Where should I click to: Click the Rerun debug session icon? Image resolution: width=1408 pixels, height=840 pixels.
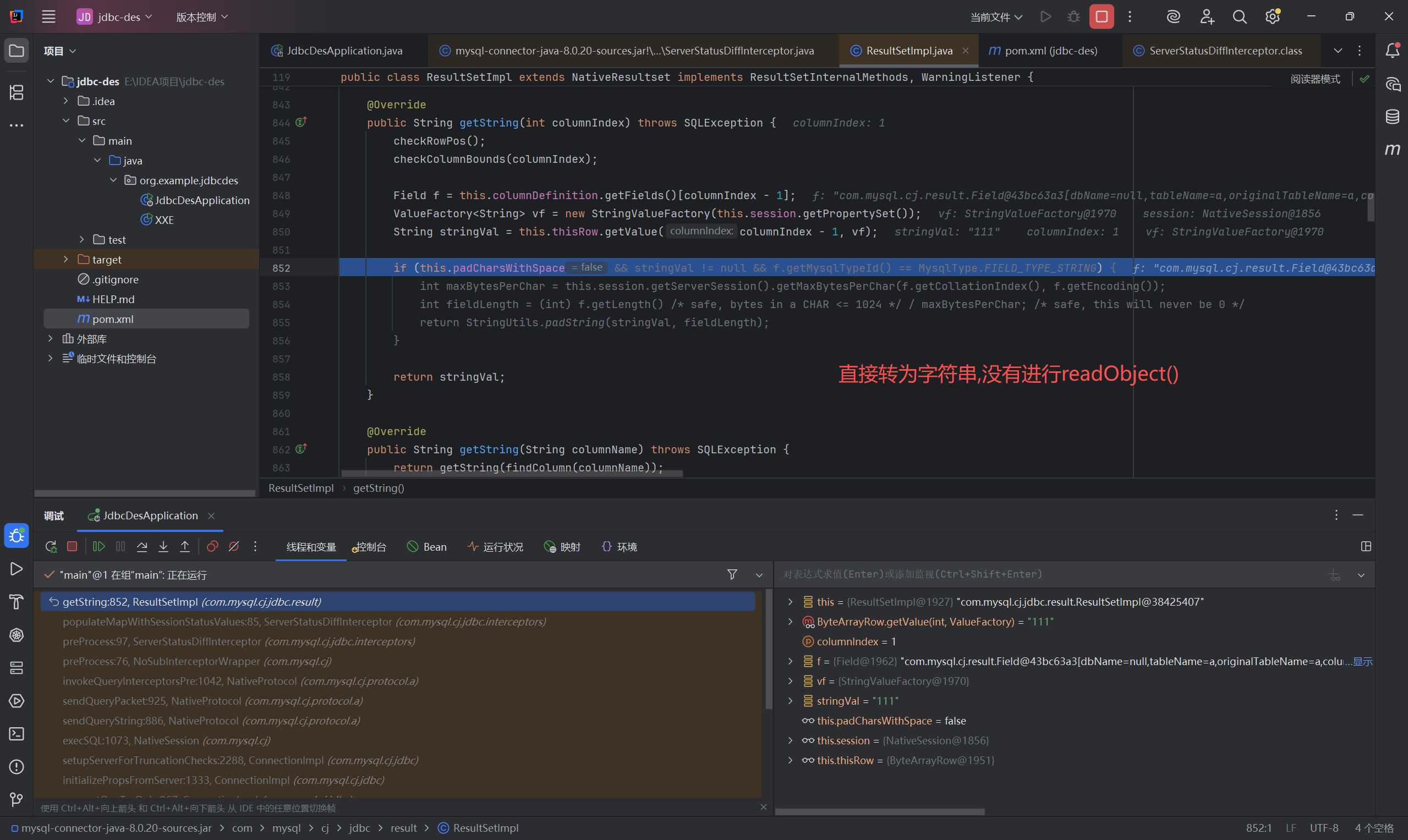coord(51,546)
